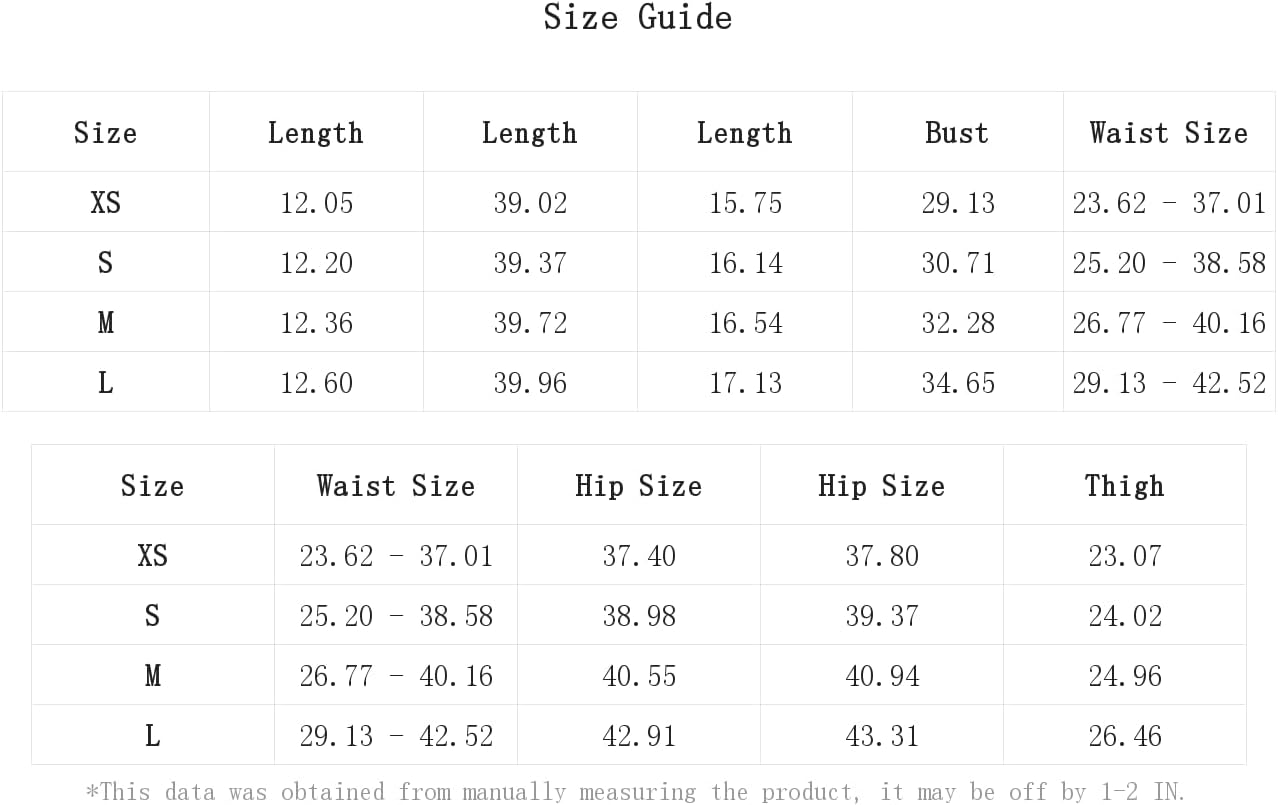This screenshot has height=805, width=1278.
Task: Click thigh value 26.46 for L
Action: click(1125, 736)
